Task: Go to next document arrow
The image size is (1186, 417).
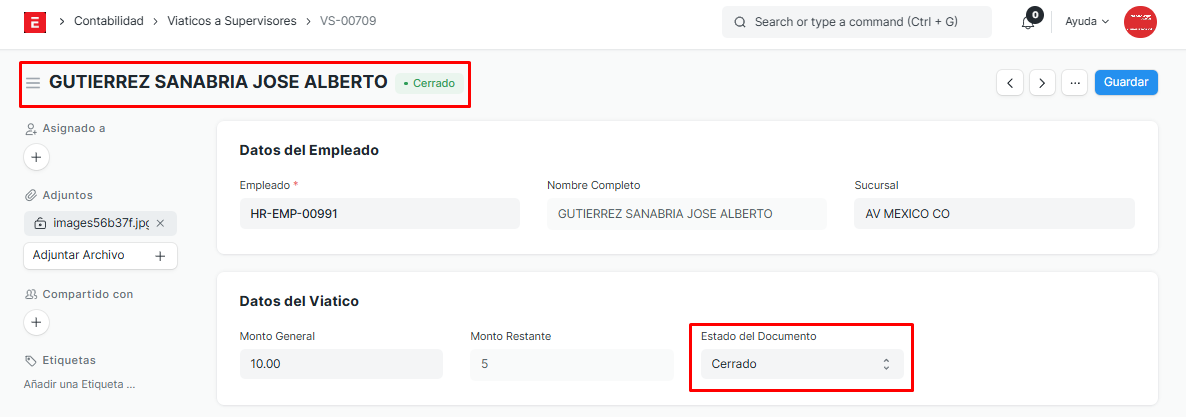Action: click(x=1043, y=83)
